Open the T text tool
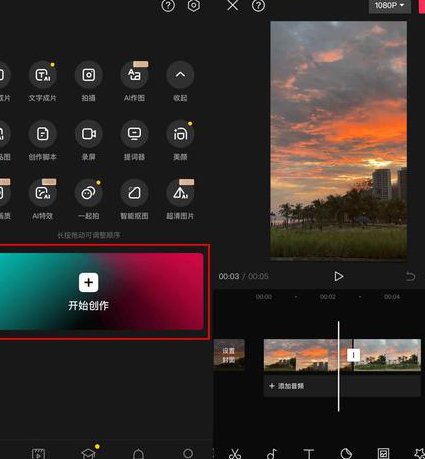The width and height of the screenshot is (425, 459). point(309,454)
